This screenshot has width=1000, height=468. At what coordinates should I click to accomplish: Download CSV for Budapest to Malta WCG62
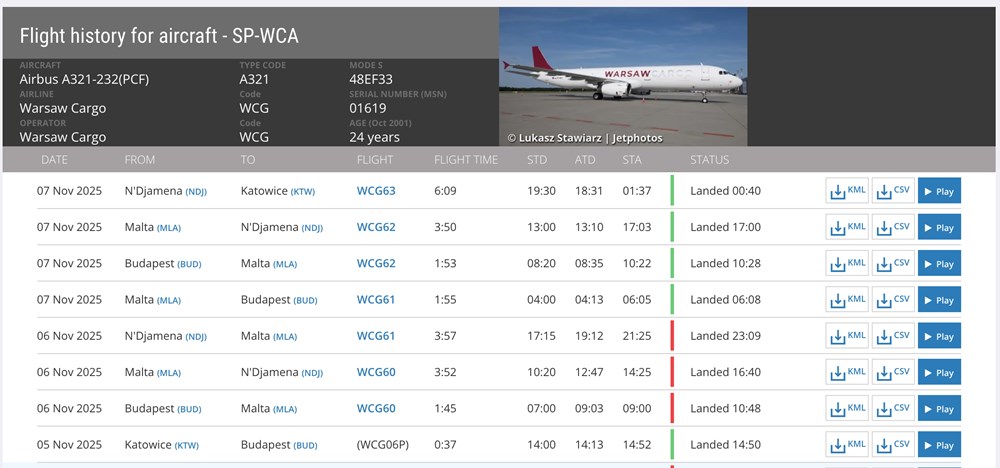coord(893,263)
